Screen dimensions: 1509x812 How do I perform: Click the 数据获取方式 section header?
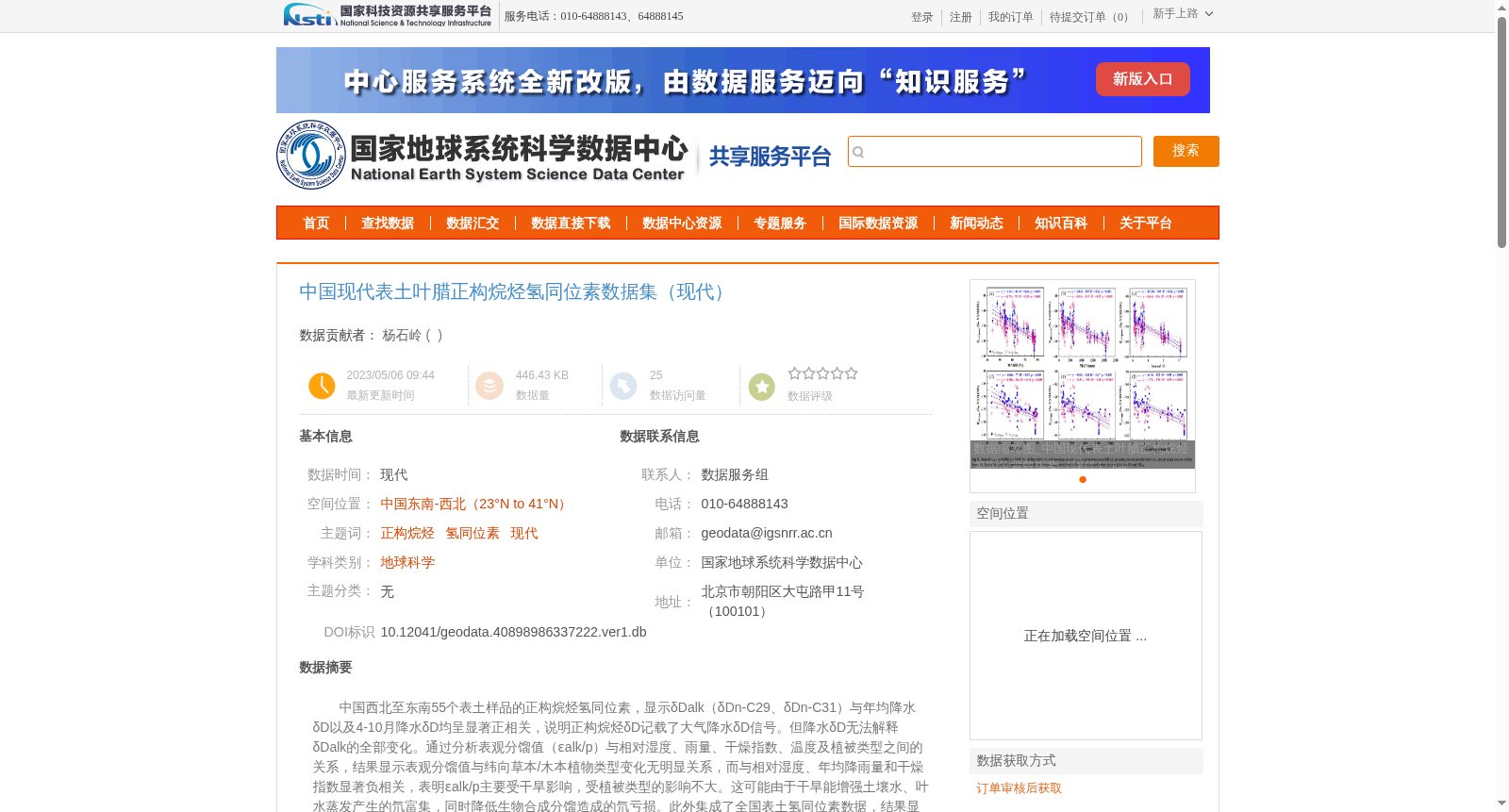pyautogui.click(x=1086, y=761)
